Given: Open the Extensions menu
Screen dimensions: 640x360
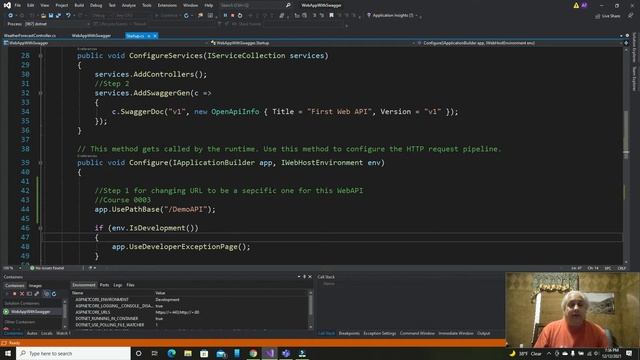Looking at the screenshot, I should 167,5.
